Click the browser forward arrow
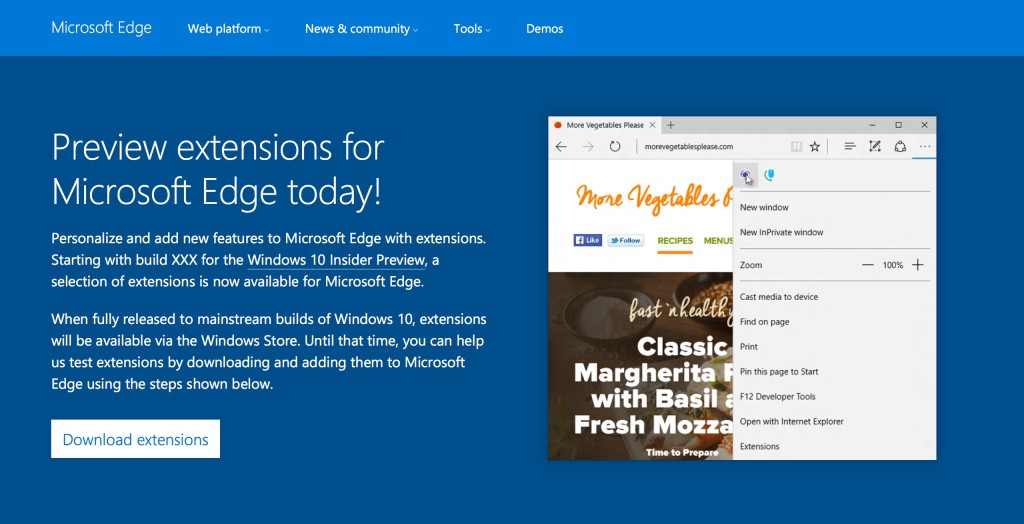1024x524 pixels. point(588,146)
